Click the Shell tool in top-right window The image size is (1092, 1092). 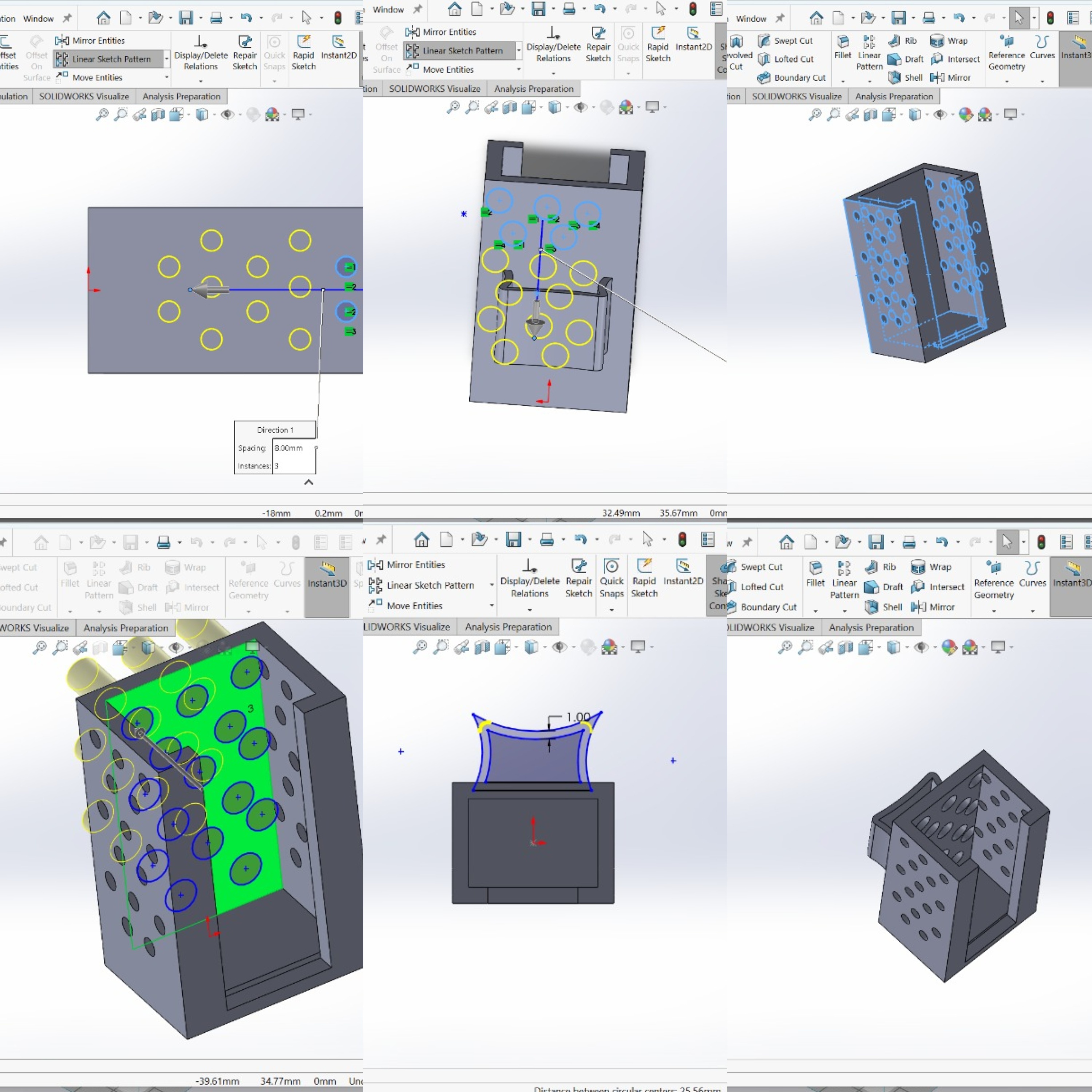pyautogui.click(x=906, y=78)
